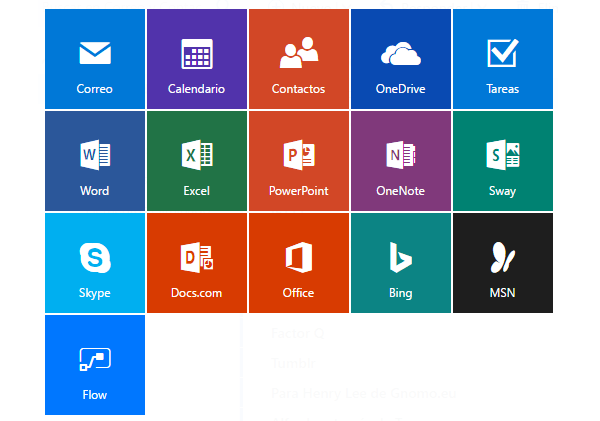Select the Tareas checkmark tile
Image resolution: width=600 pixels, height=421 pixels.
point(503,59)
